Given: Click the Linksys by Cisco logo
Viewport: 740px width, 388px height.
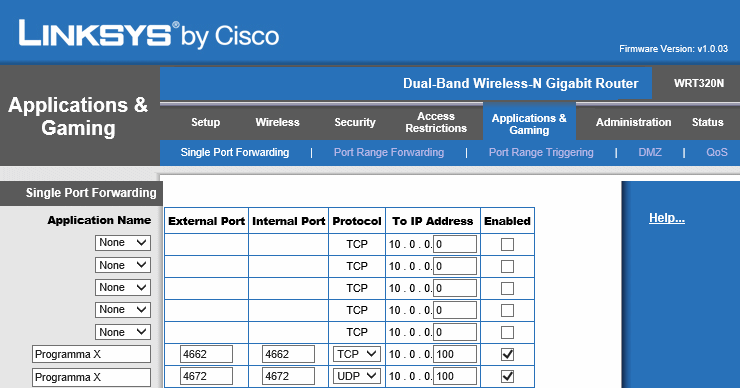Looking at the screenshot, I should coord(149,34).
